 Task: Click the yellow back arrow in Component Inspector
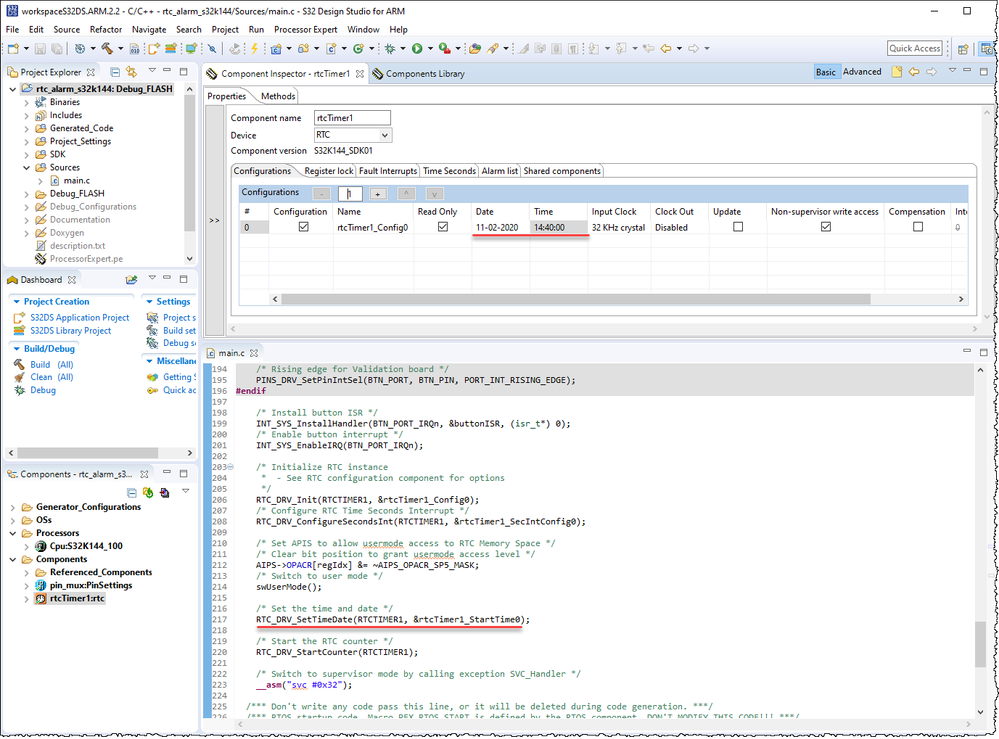coord(913,72)
